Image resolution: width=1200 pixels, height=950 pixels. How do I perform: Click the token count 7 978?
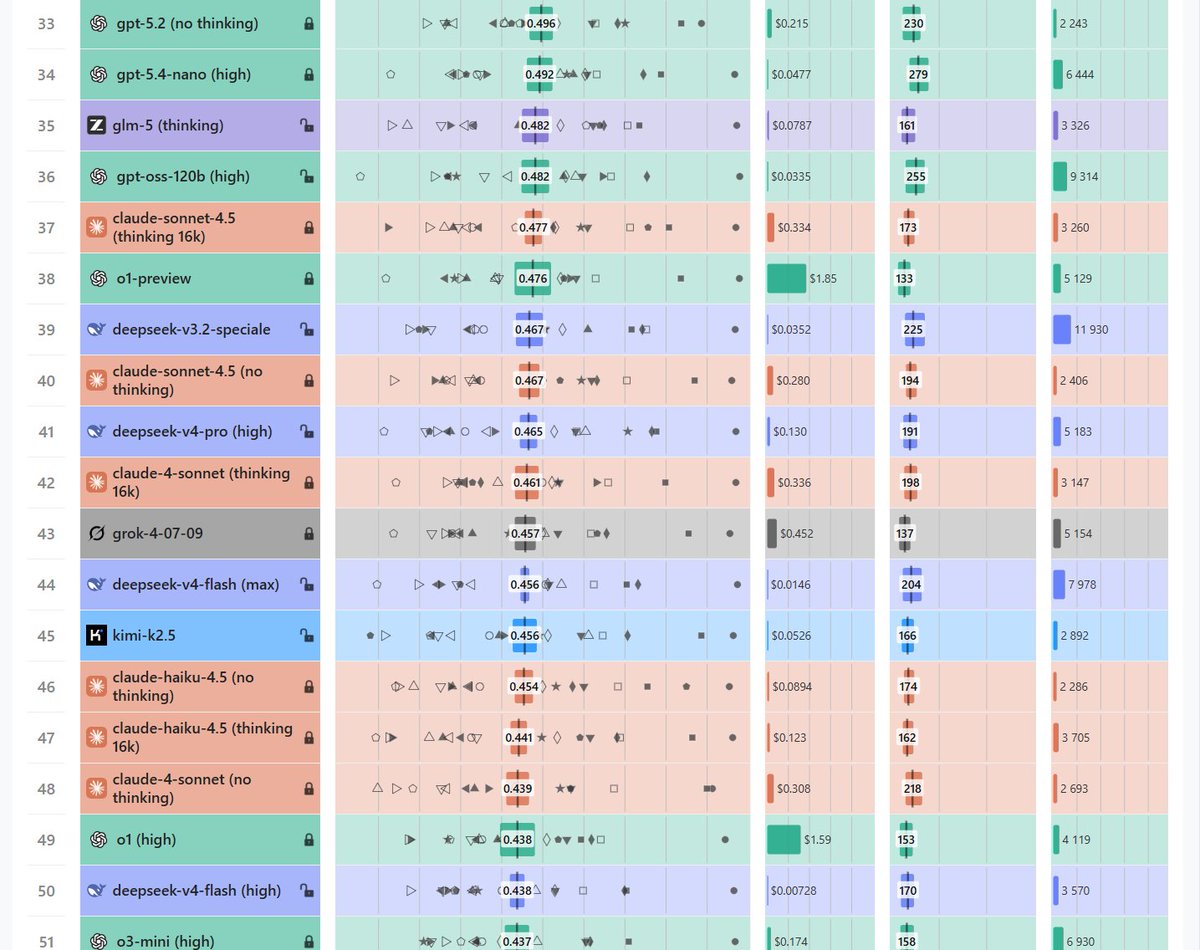point(1083,584)
